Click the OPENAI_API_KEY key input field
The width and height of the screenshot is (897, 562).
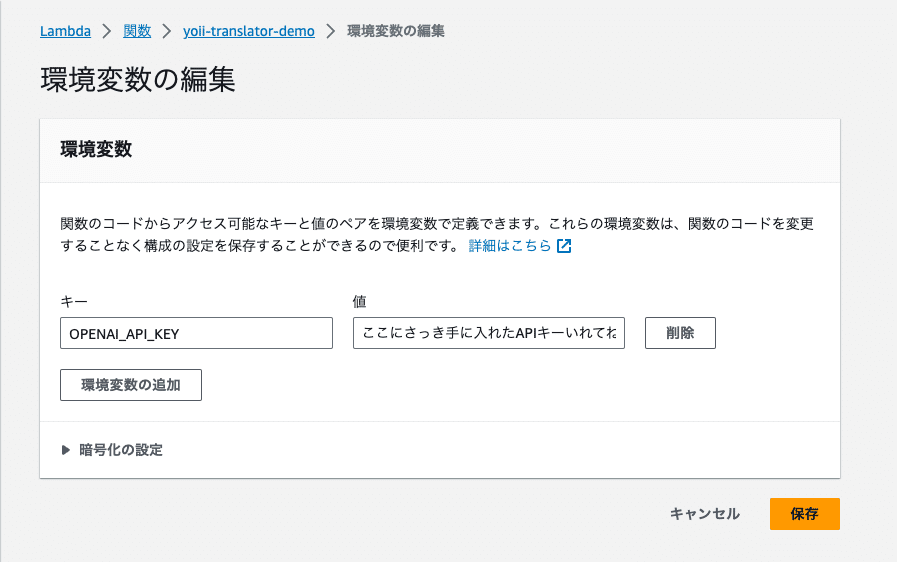click(196, 333)
